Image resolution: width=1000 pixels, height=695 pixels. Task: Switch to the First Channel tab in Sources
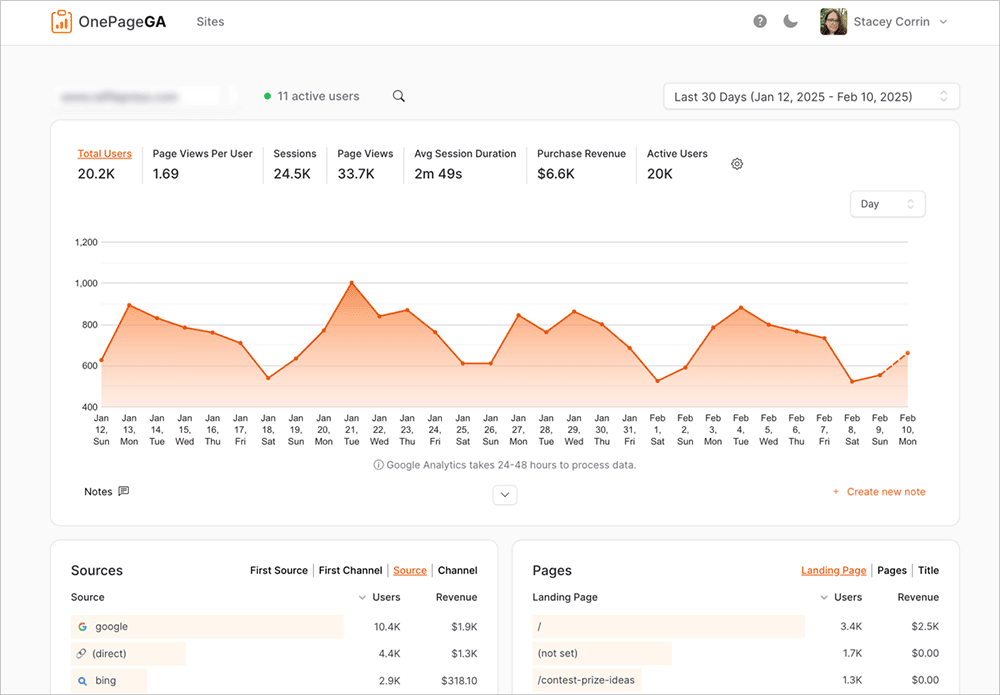[350, 570]
